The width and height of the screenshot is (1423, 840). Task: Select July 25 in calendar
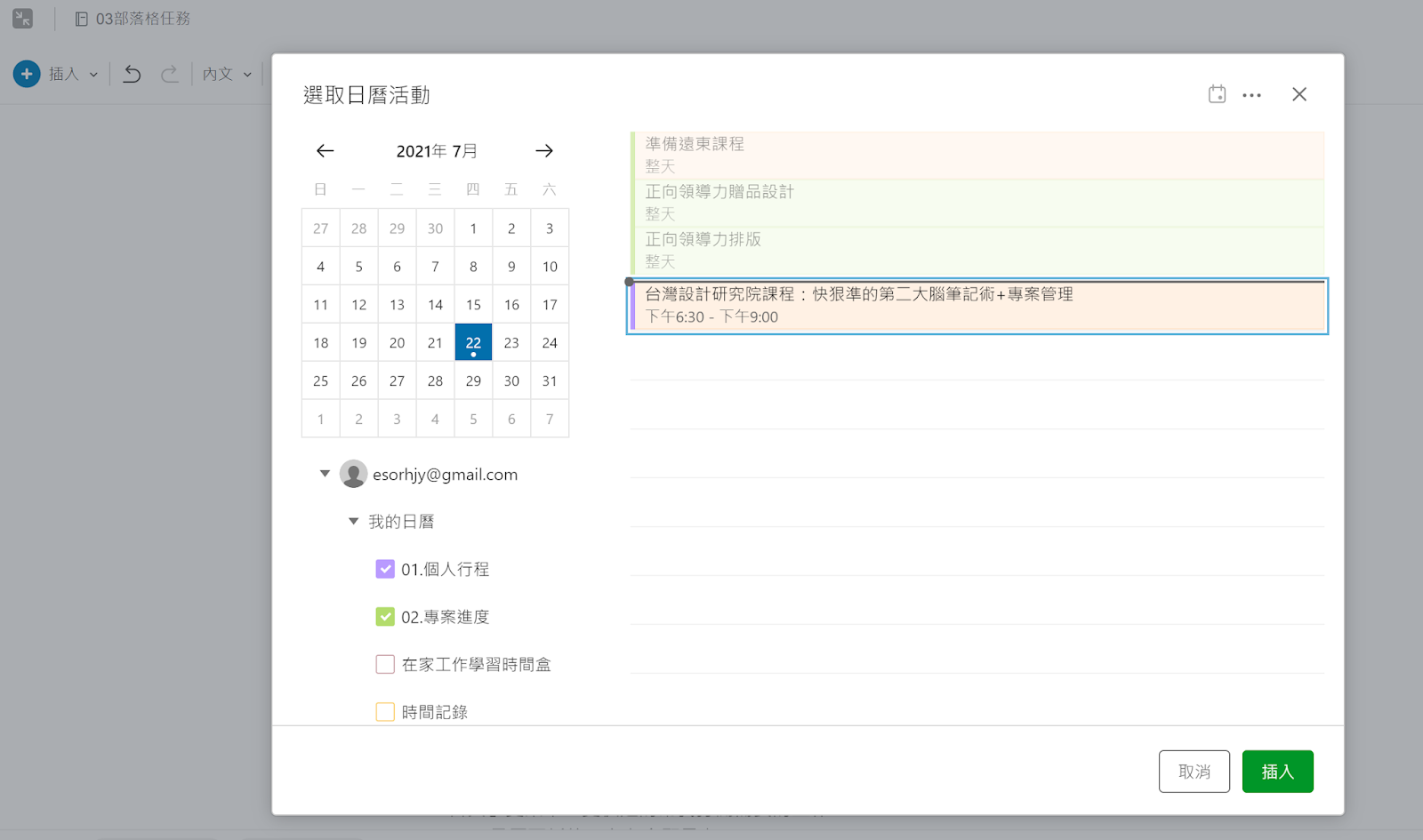point(321,381)
